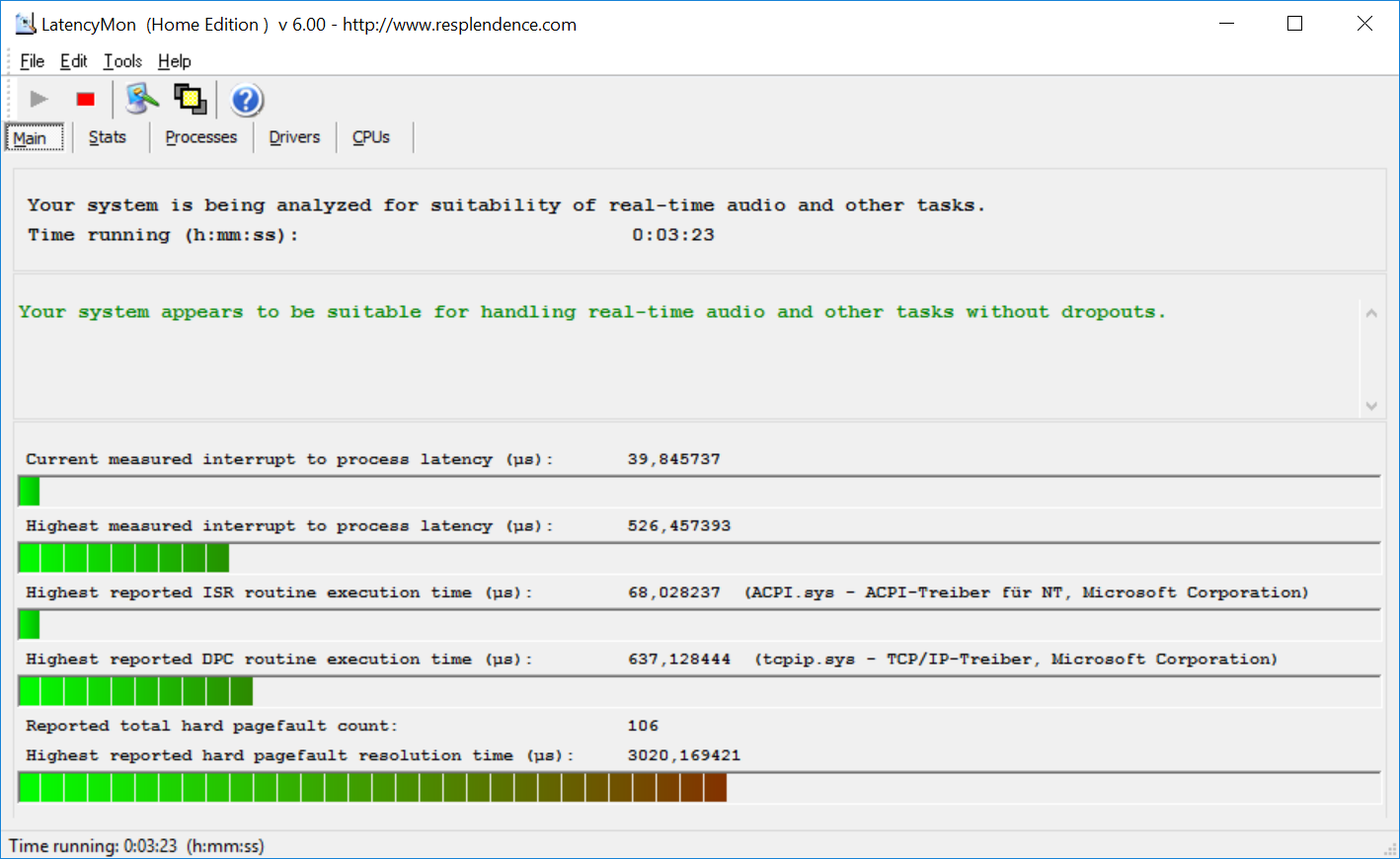Minimize the LatencyMon window
Screen dimensions: 1400x859
(x=1227, y=24)
